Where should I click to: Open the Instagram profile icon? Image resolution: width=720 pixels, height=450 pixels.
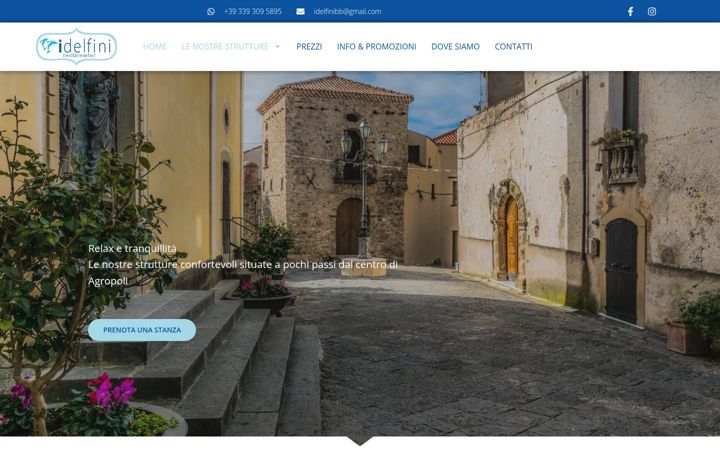pos(652,11)
